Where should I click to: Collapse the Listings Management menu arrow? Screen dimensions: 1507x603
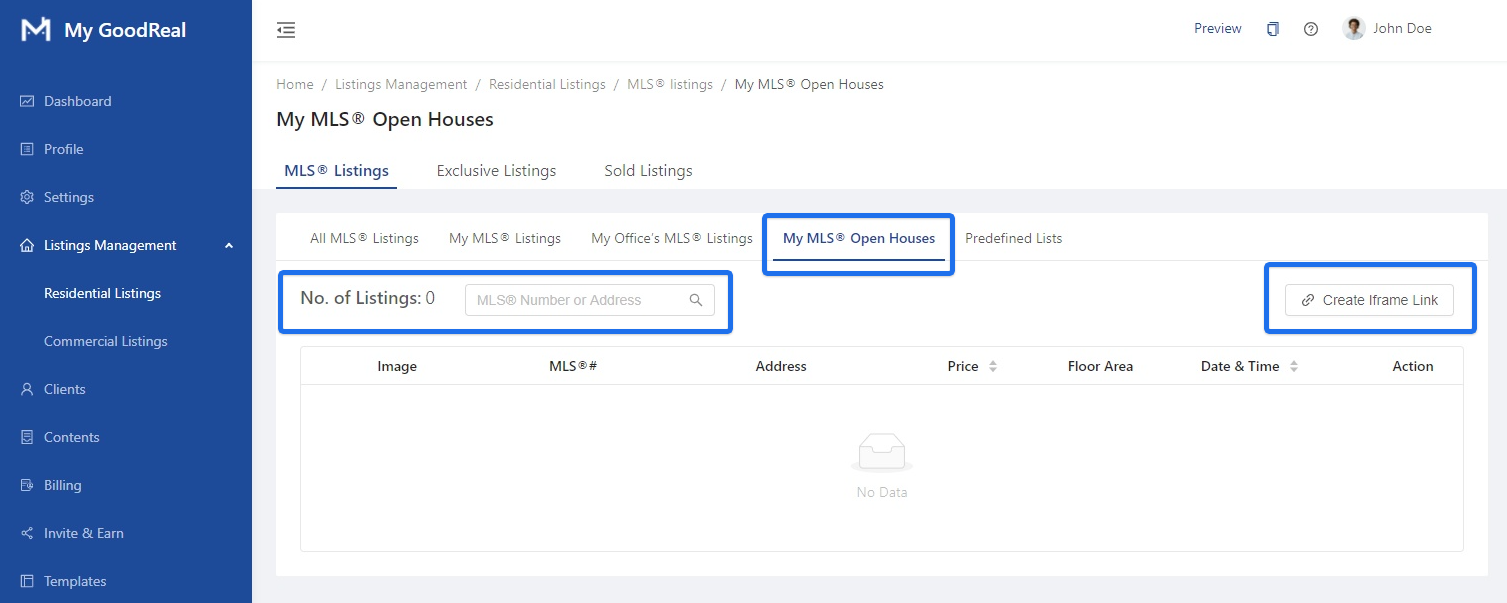[x=229, y=245]
